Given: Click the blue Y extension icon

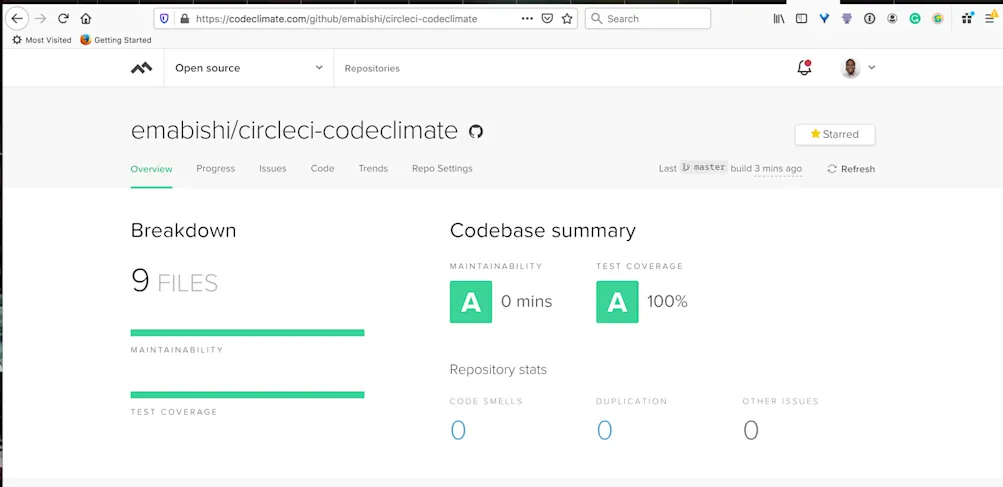Looking at the screenshot, I should 824,19.
